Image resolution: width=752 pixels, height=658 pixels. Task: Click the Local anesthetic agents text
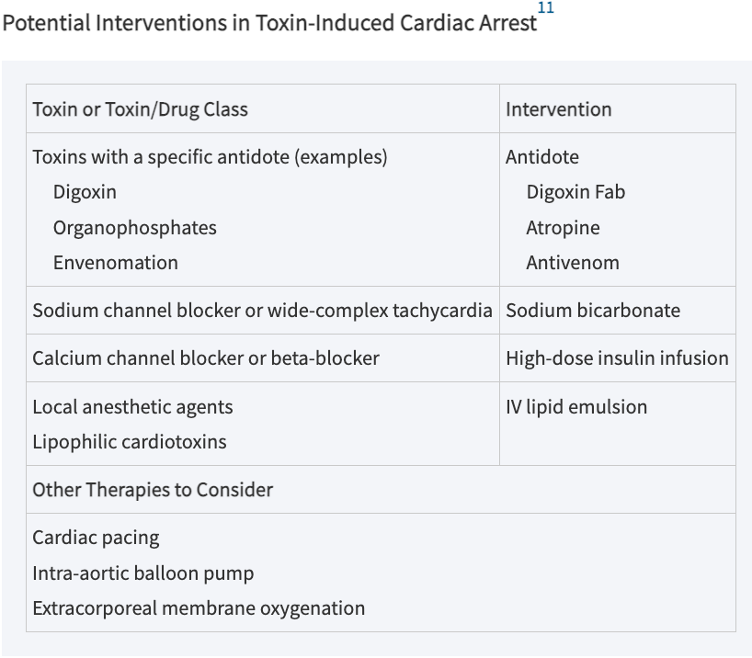coord(133,407)
